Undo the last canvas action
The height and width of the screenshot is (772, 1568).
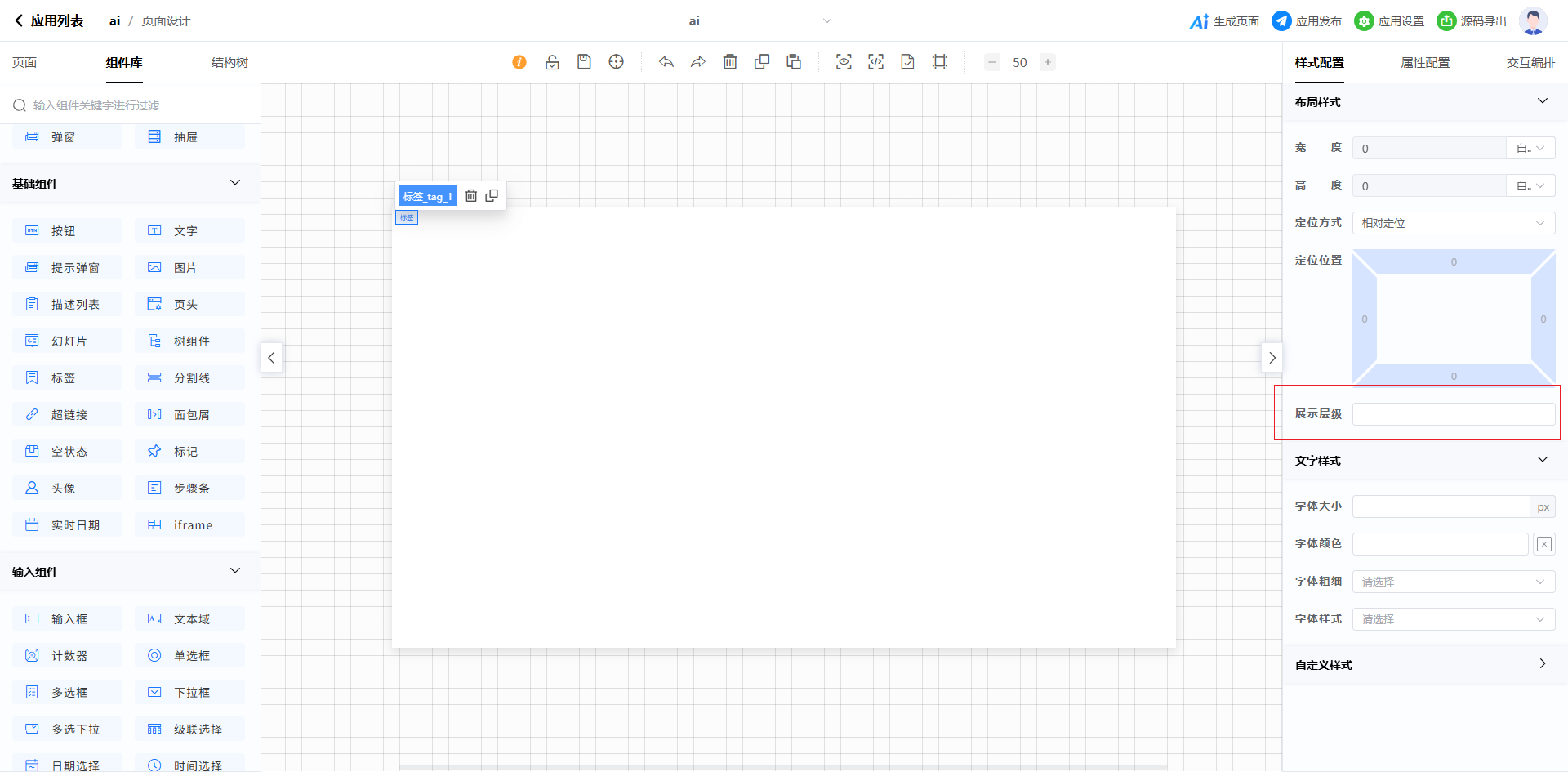pos(666,62)
